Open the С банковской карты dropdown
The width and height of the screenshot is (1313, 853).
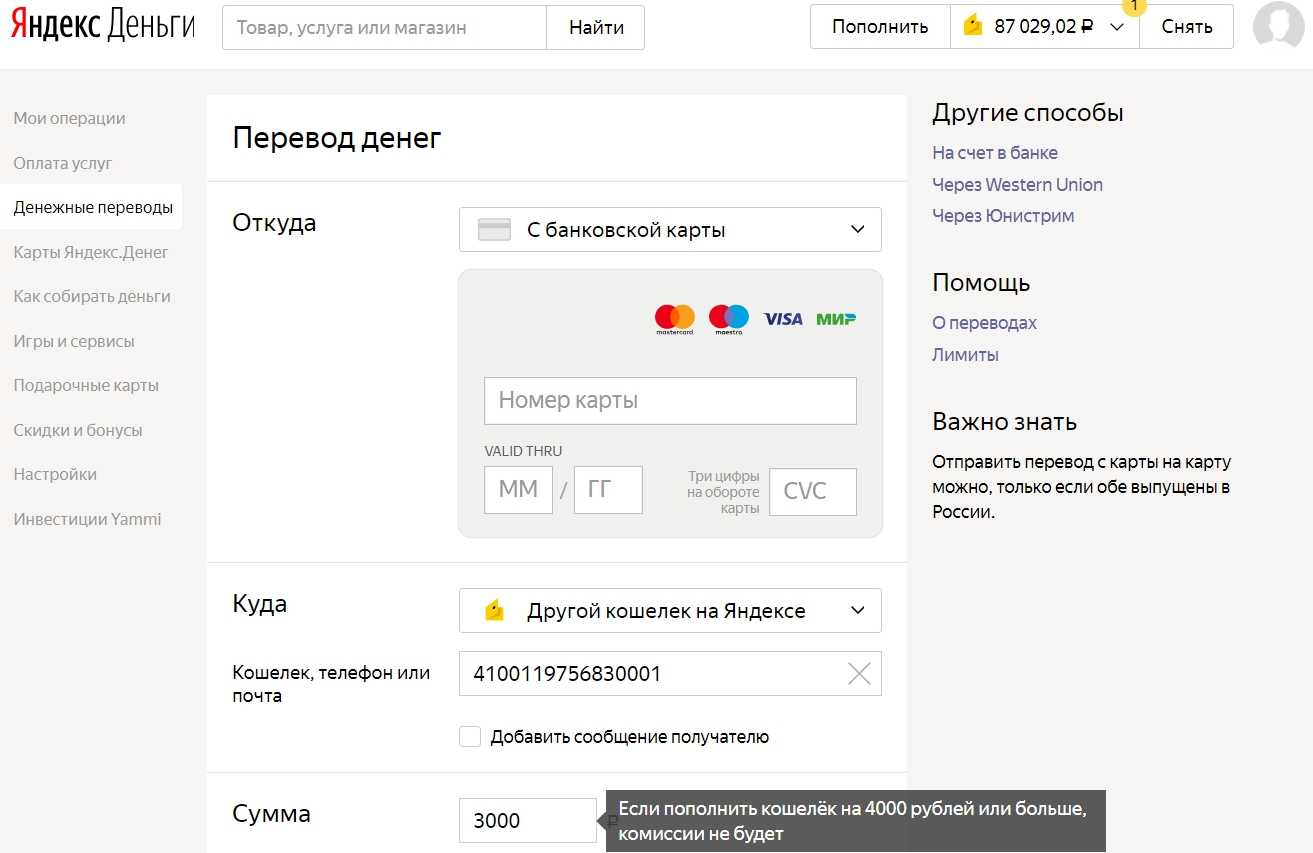click(670, 230)
